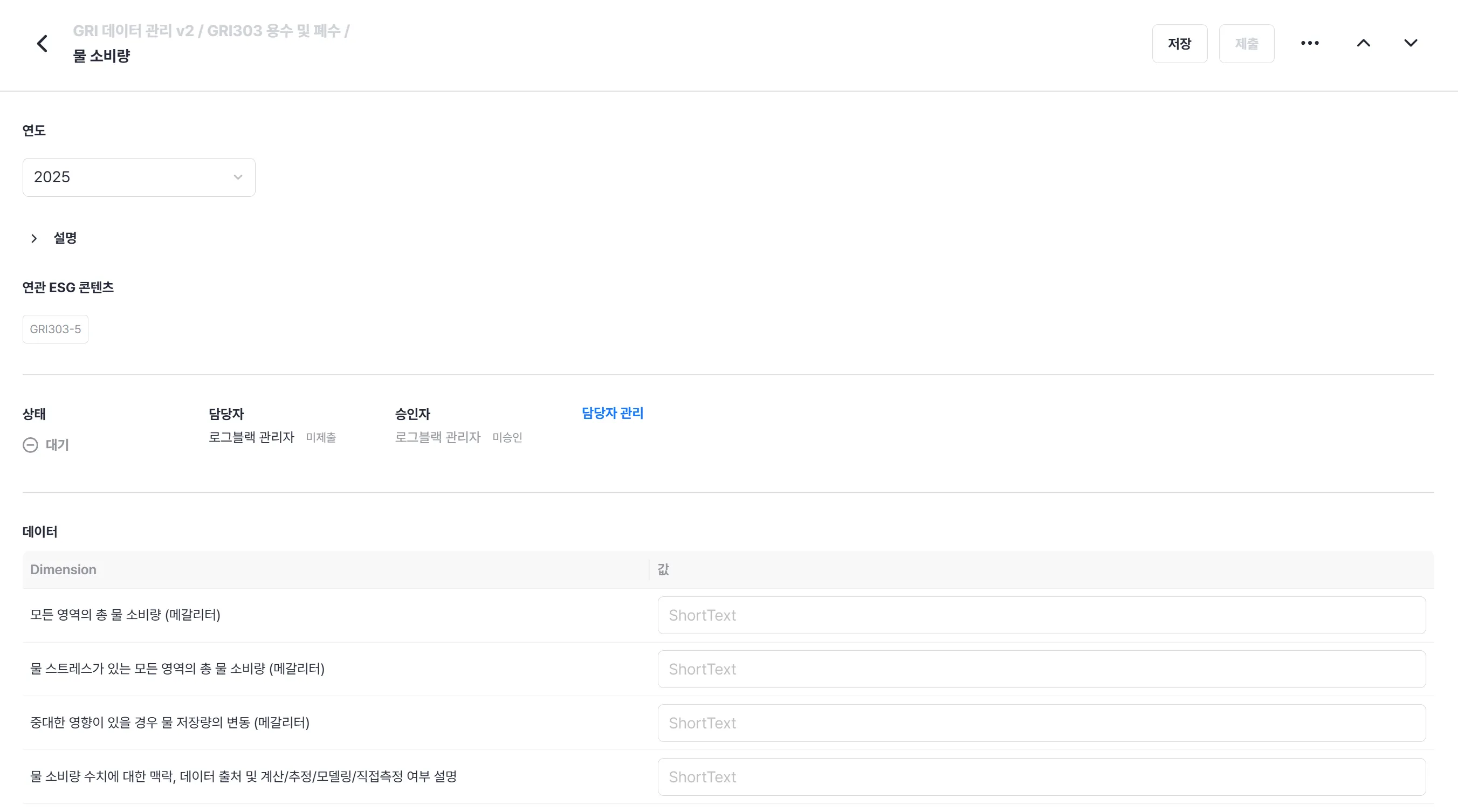The height and width of the screenshot is (812, 1458).
Task: Navigate to GRI 데이터 관리 v2 breadcrumb
Action: click(x=133, y=31)
